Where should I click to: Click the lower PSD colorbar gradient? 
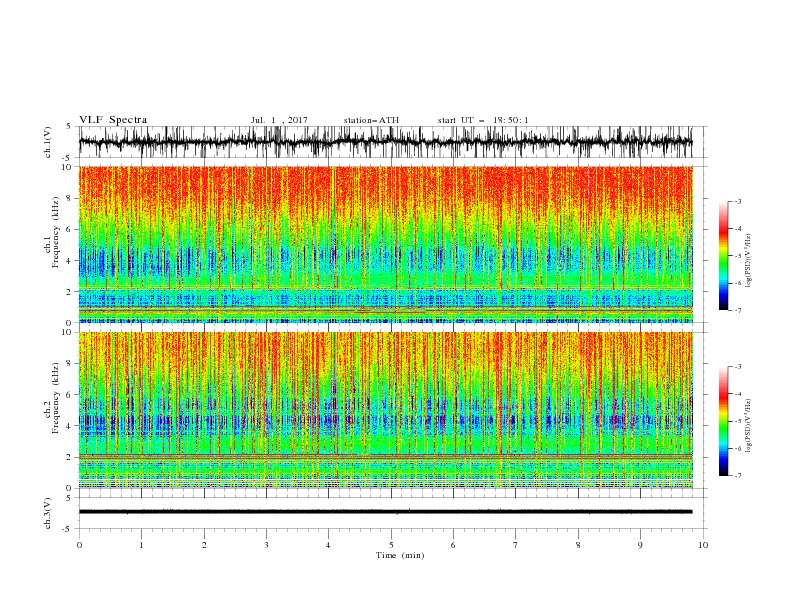pos(723,421)
